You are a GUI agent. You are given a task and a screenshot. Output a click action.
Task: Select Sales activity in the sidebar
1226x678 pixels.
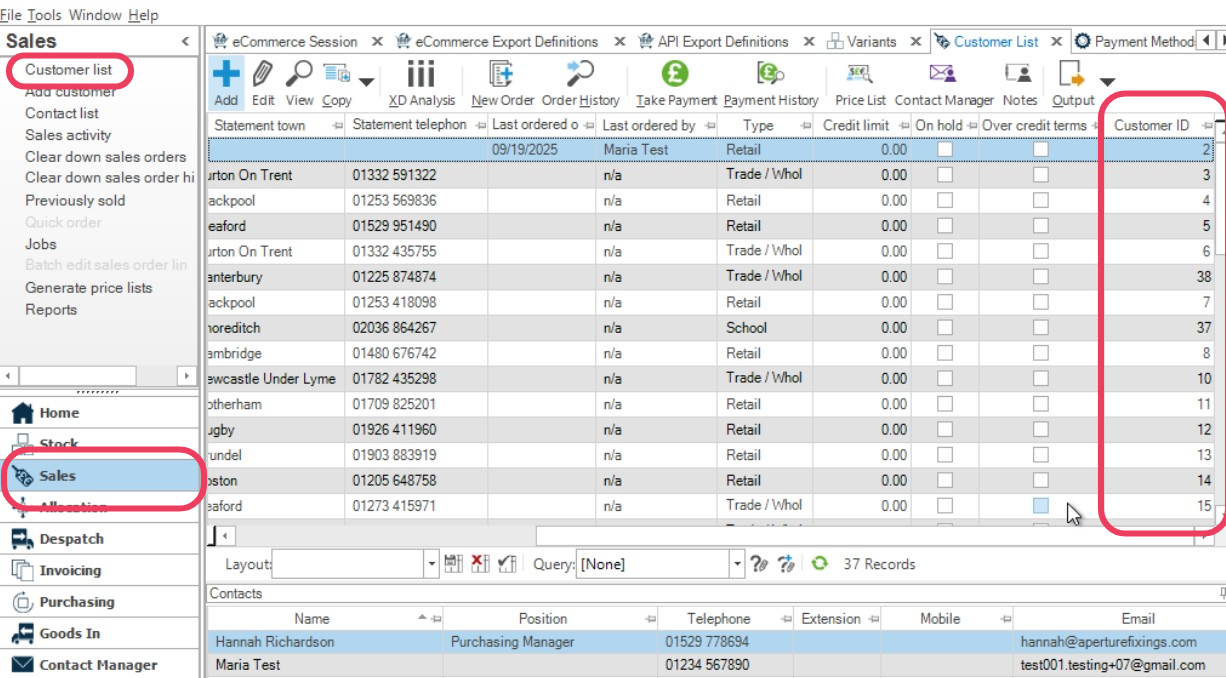pos(68,135)
